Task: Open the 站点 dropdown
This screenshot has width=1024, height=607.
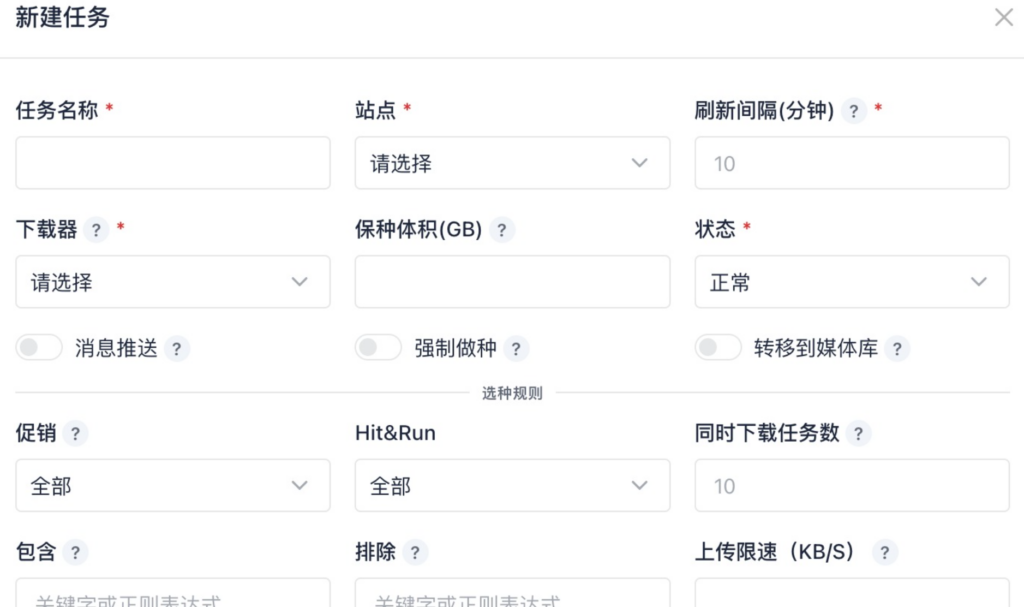Action: click(512, 163)
